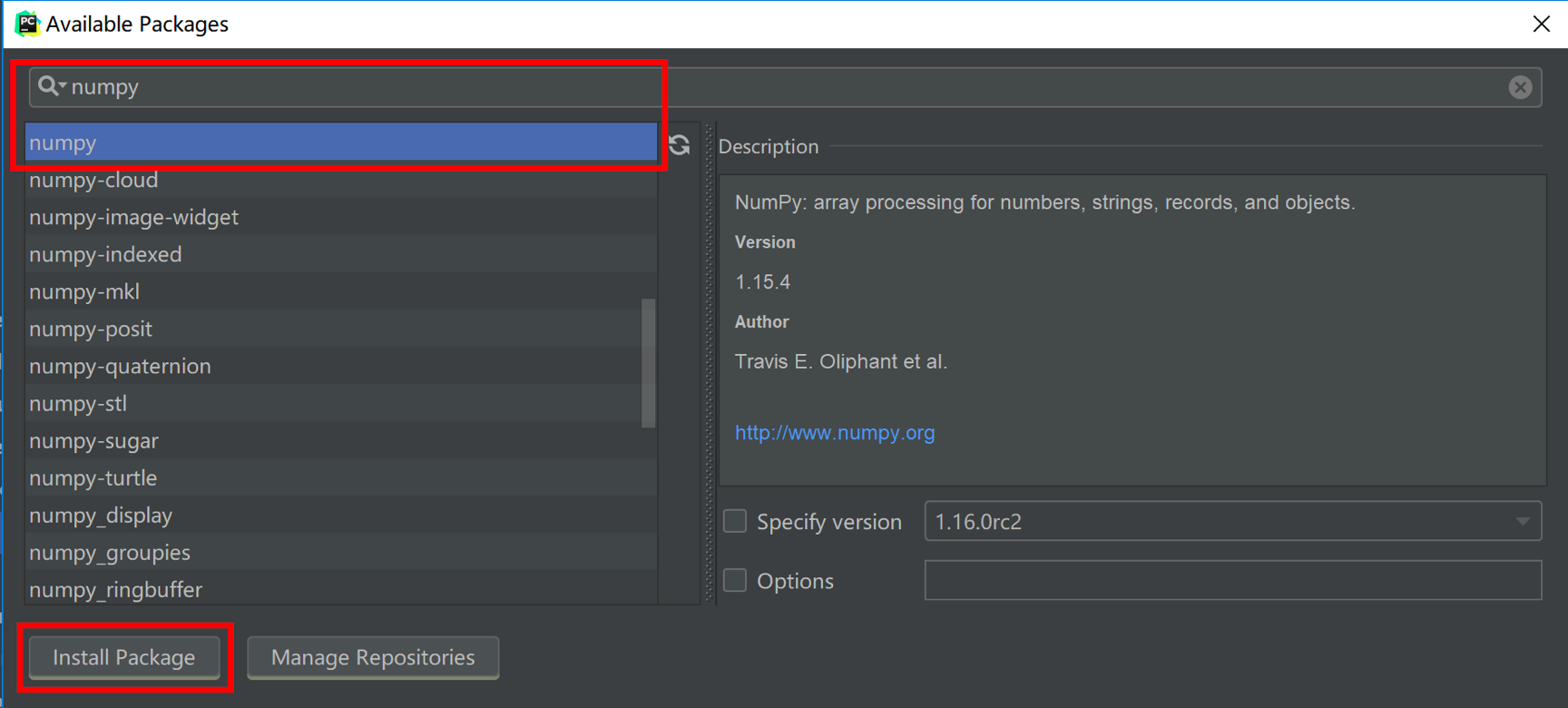The height and width of the screenshot is (708, 1568).
Task: Select numpy-sugar in the list
Action: point(341,440)
